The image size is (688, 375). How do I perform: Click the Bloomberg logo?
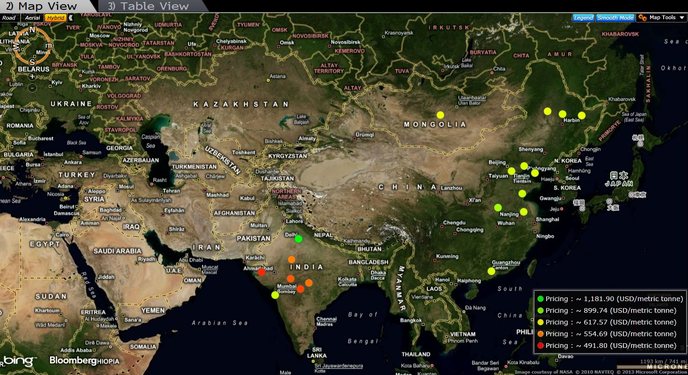(x=73, y=361)
